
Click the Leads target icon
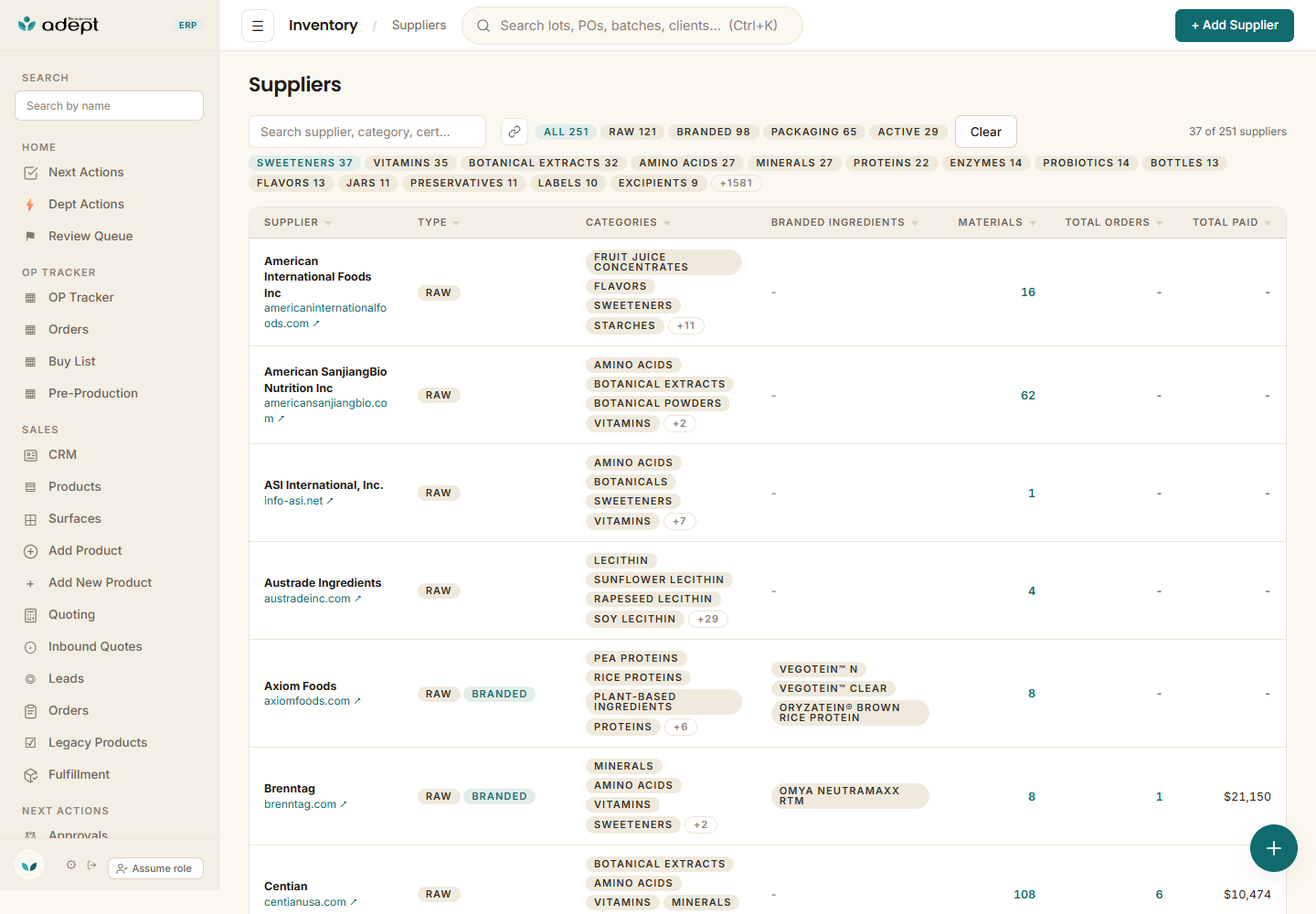(x=30, y=679)
